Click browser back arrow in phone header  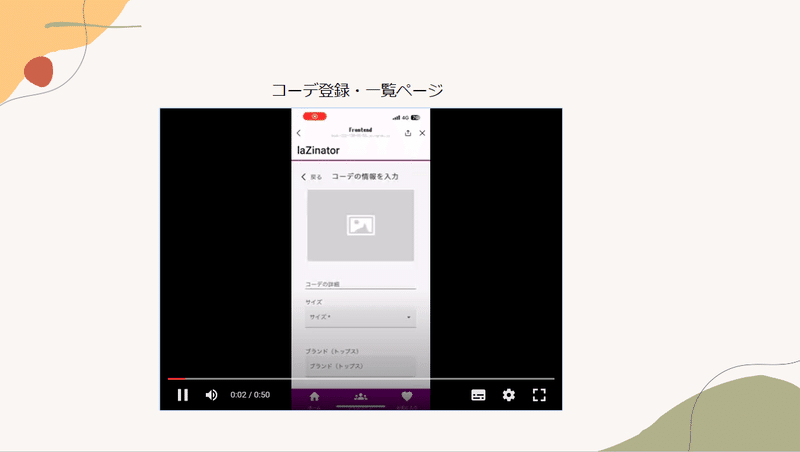coord(299,133)
